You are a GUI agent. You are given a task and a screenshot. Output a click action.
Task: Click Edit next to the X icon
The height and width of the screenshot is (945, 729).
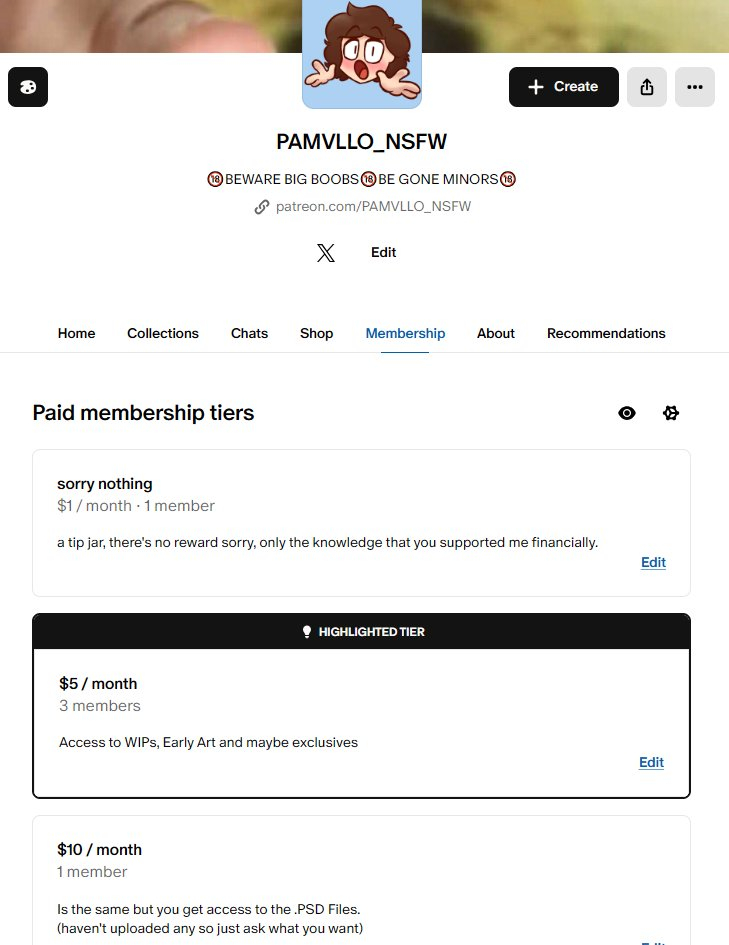[384, 253]
